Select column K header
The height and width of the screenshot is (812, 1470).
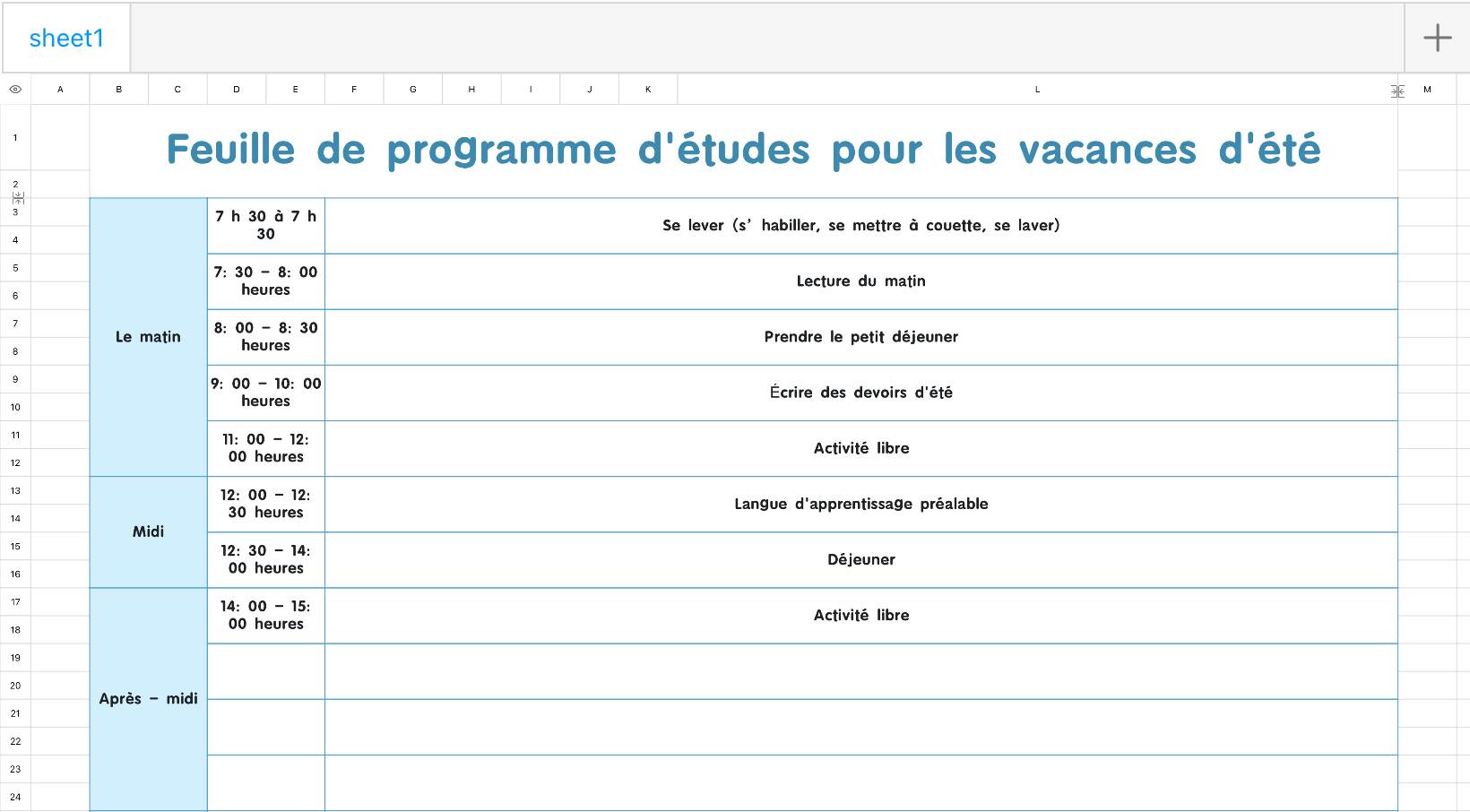pyautogui.click(x=648, y=90)
